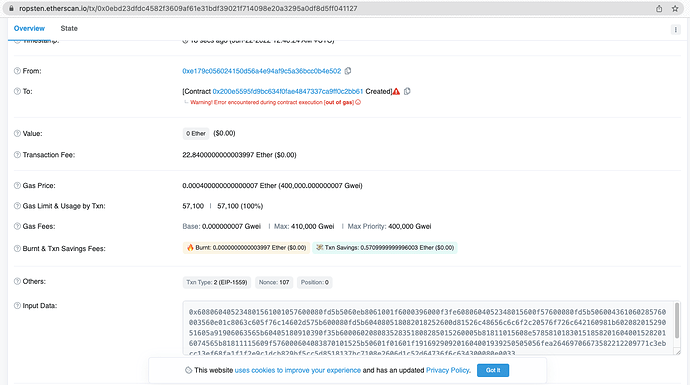Open the State tab
690x385 pixels.
[x=69, y=29]
